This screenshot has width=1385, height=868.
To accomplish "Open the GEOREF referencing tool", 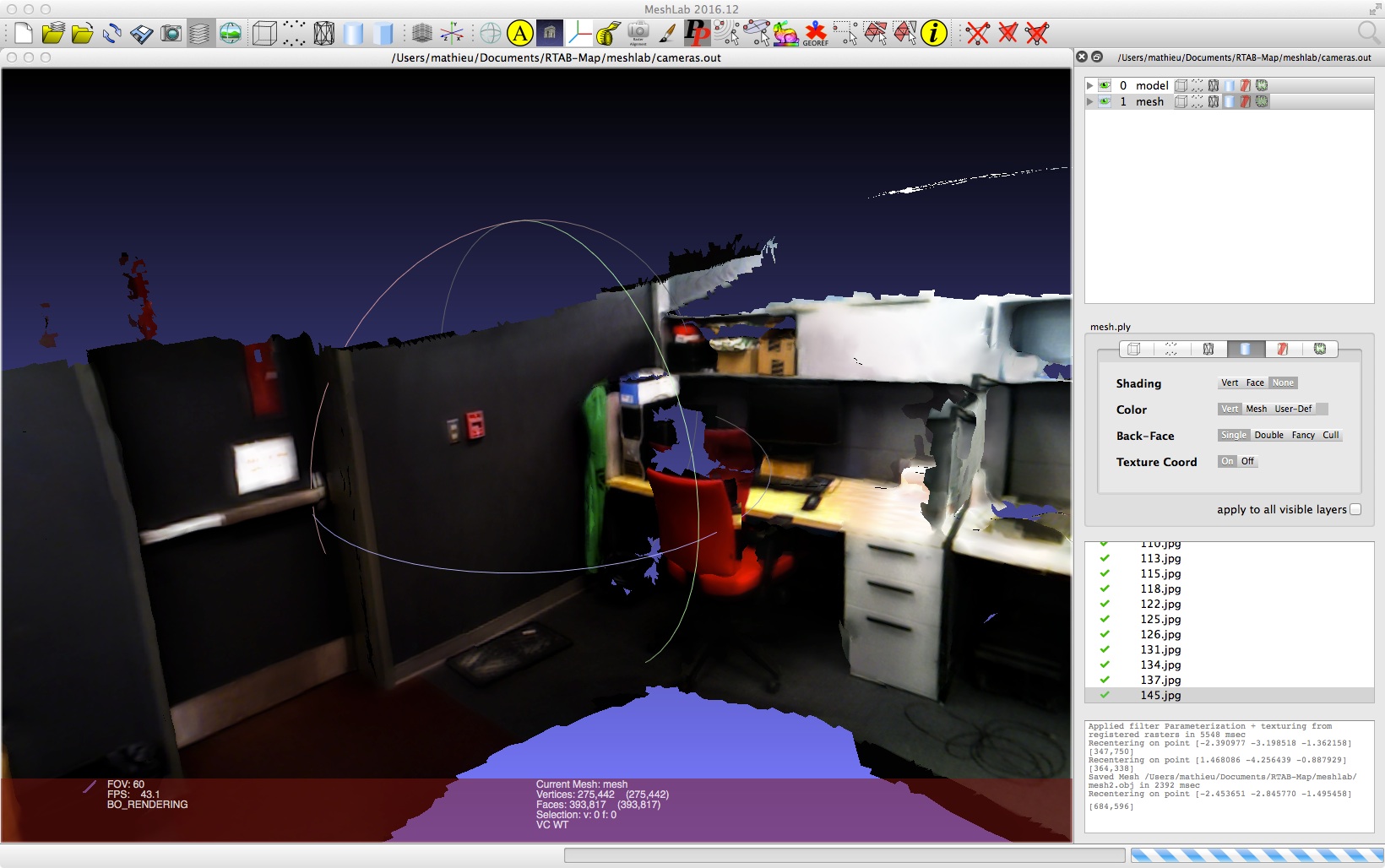I will click(x=815, y=34).
